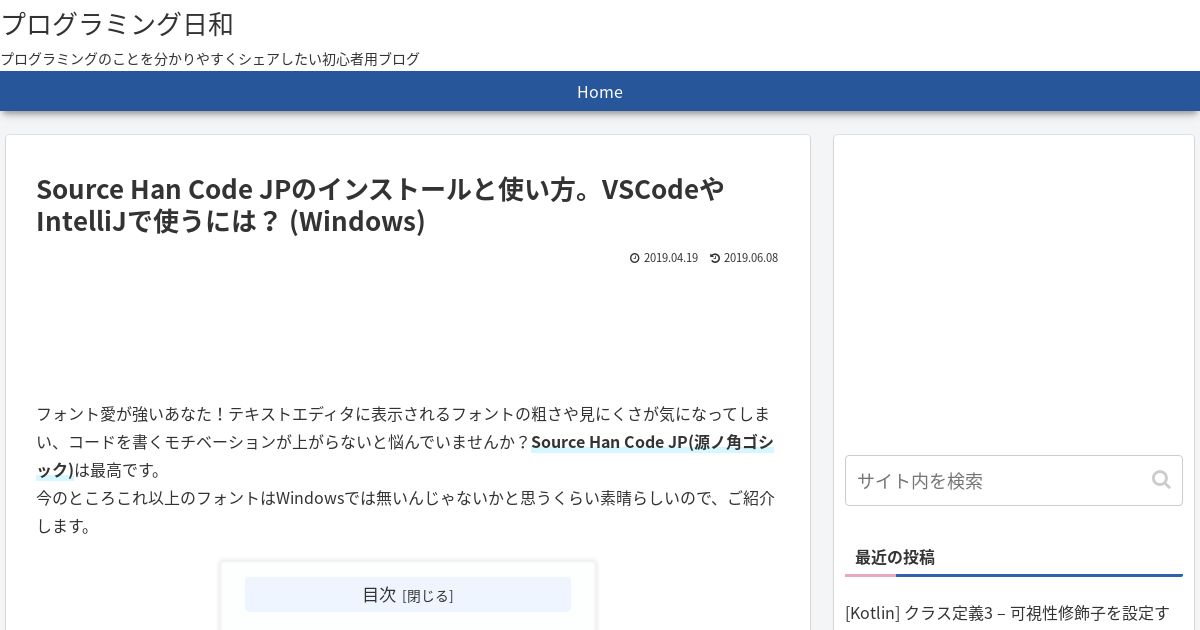Open the Home menu item
1200x630 pixels.
click(x=600, y=92)
